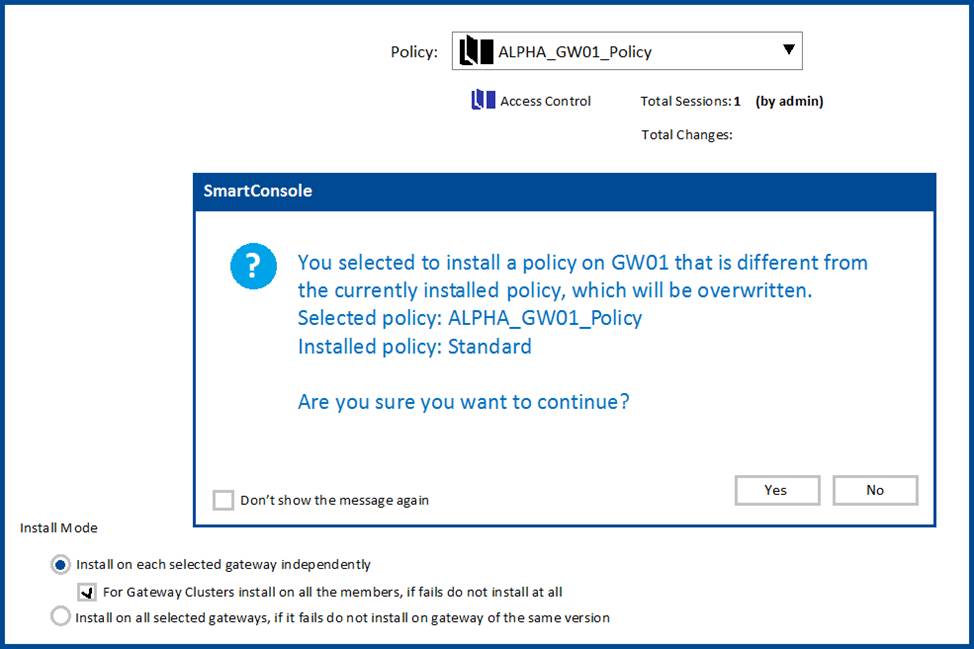Select "Install on each selected gateway independently"
974x649 pixels.
61,565
